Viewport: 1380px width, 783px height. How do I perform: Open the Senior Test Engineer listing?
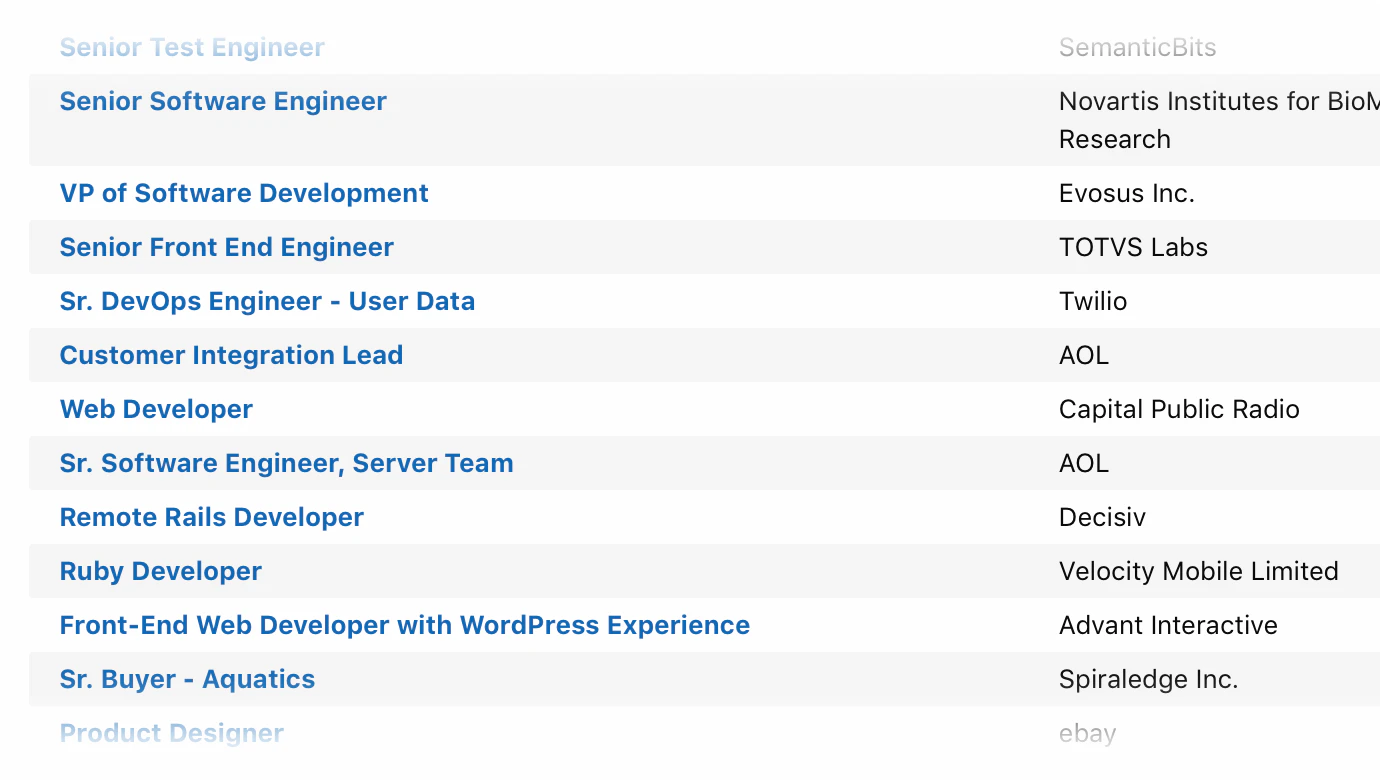click(192, 47)
